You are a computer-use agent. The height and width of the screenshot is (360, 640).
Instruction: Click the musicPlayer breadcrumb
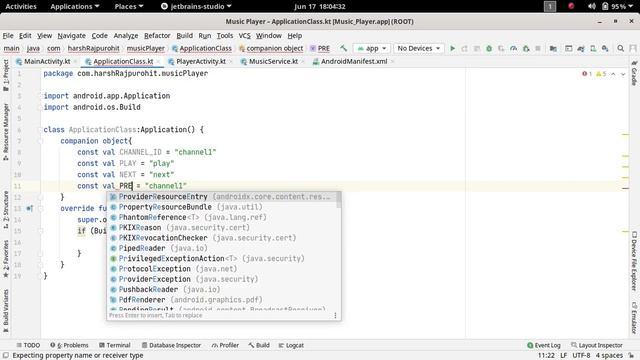[x=146, y=48]
